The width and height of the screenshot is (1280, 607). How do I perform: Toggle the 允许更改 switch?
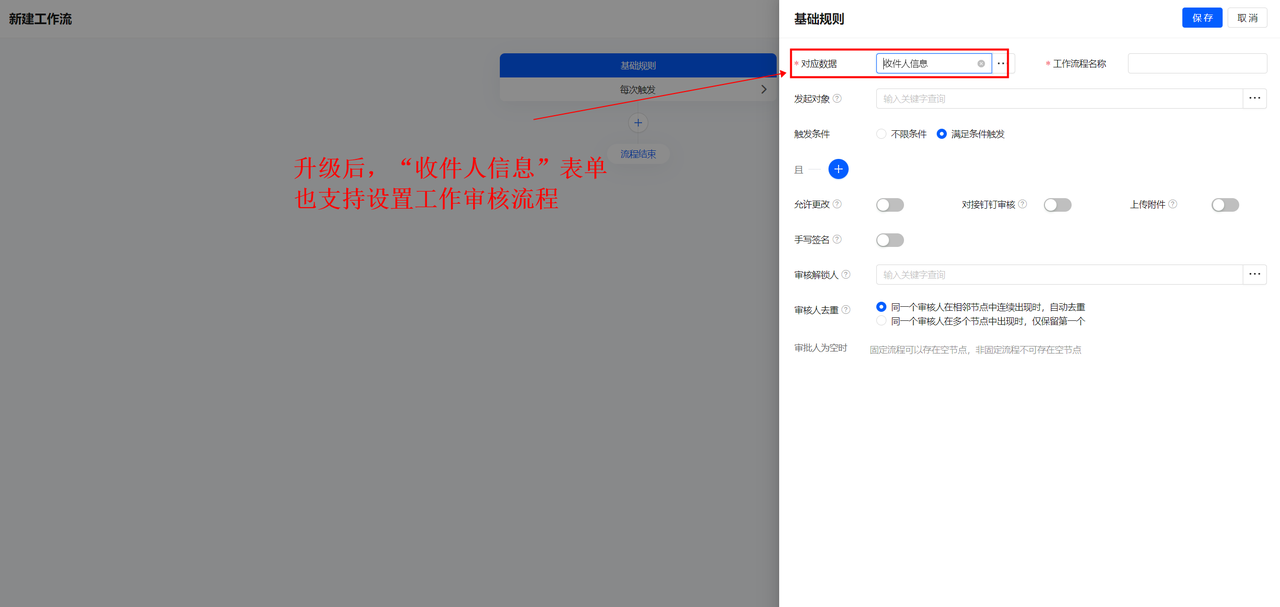890,205
